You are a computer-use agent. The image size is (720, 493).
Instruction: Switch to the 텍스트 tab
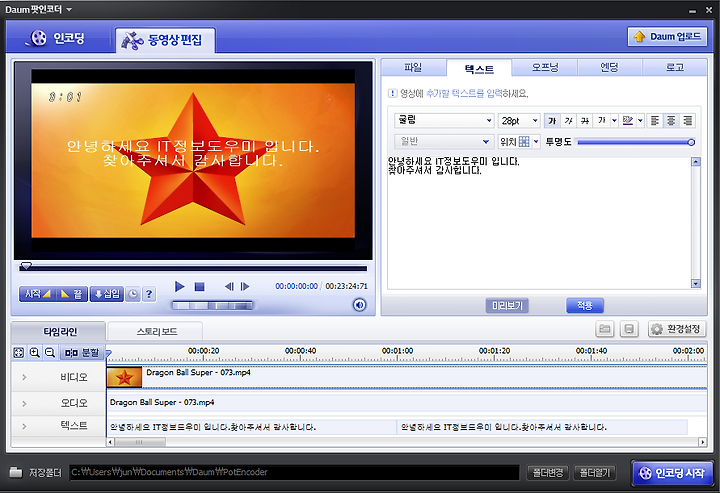point(479,68)
